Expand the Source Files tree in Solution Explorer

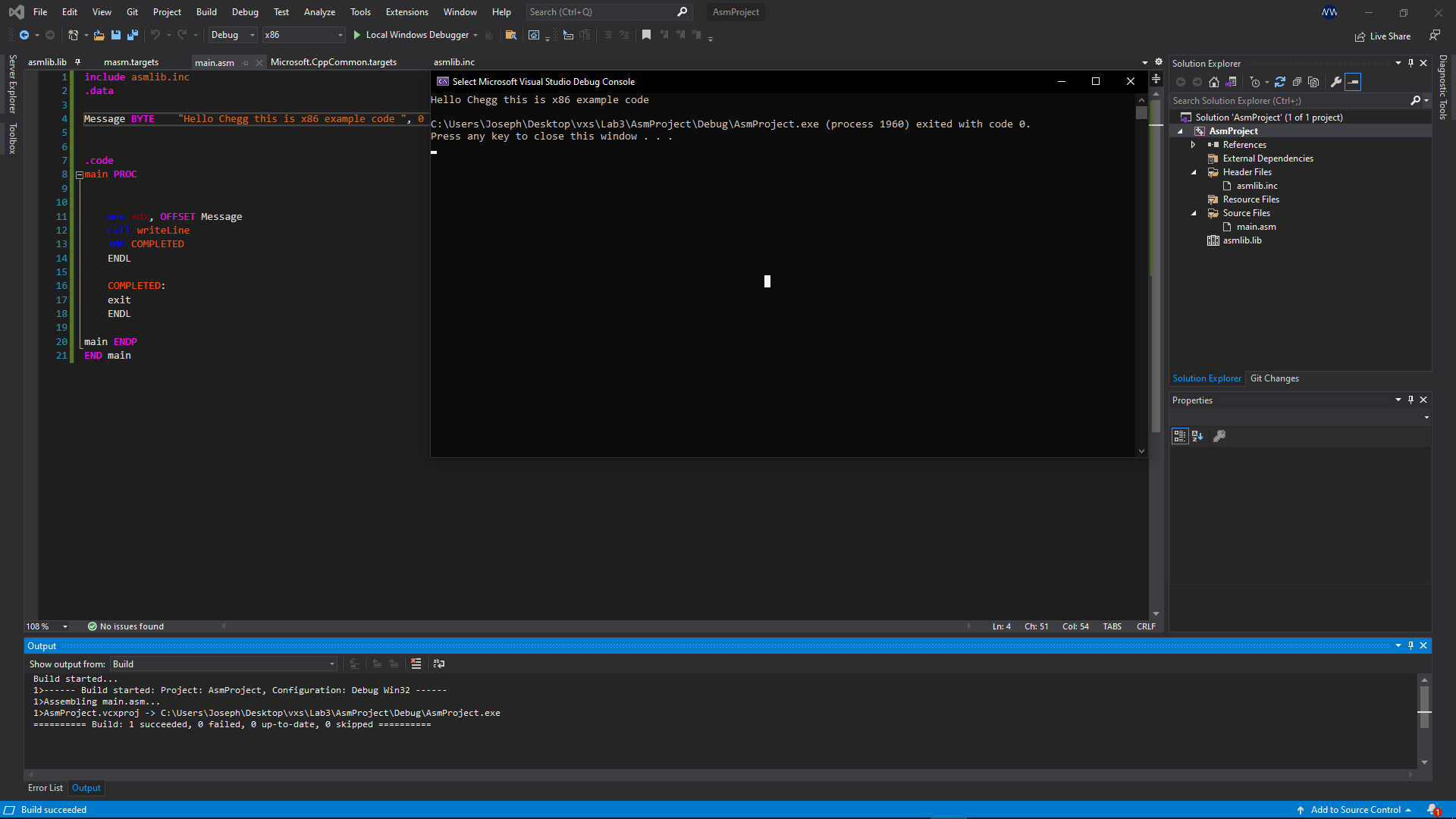pyautogui.click(x=1194, y=213)
